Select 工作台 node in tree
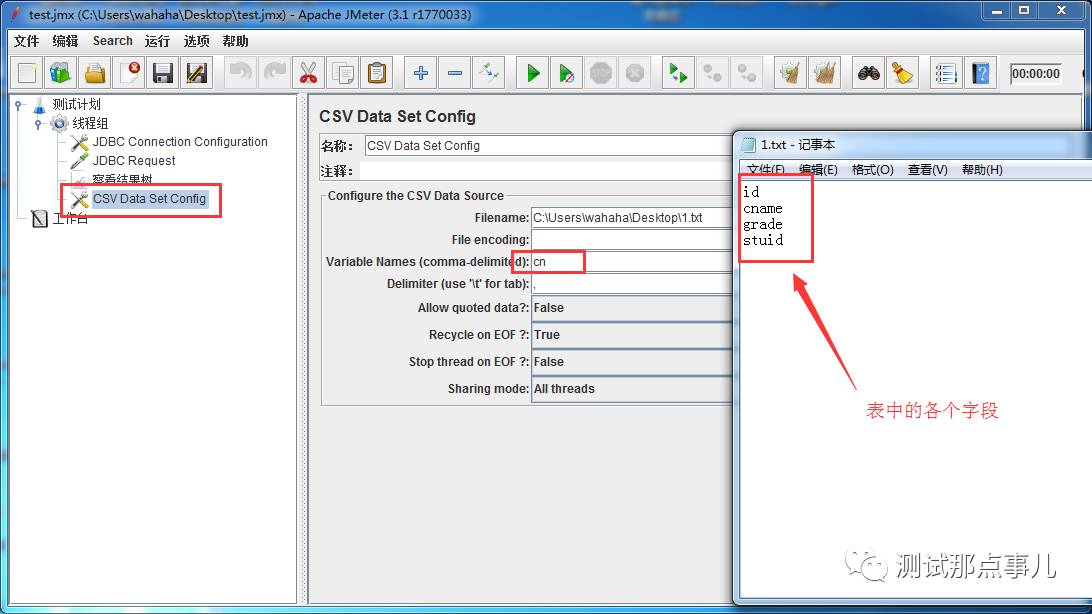1092x614 pixels. (x=70, y=219)
